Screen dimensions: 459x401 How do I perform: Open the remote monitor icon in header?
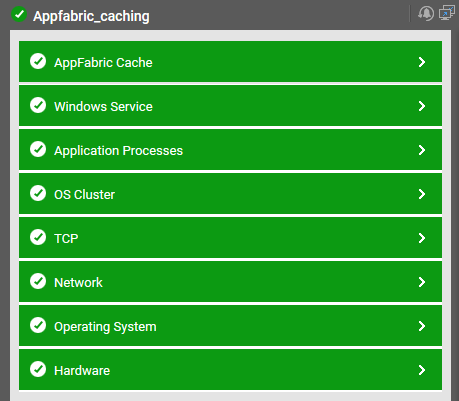pyautogui.click(x=447, y=13)
